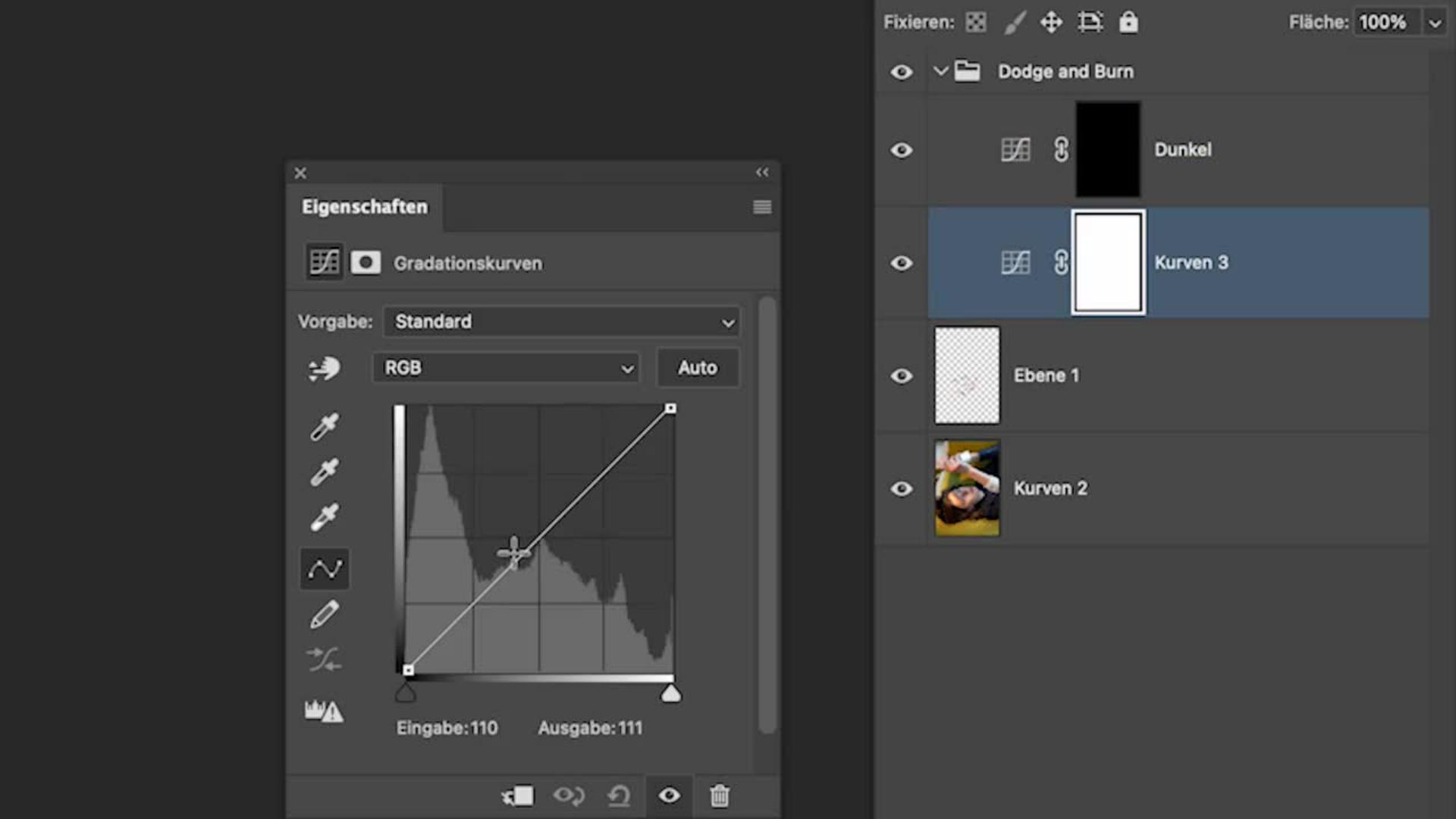
Task: Toggle visibility of Ebene 1 layer
Action: pyautogui.click(x=901, y=376)
